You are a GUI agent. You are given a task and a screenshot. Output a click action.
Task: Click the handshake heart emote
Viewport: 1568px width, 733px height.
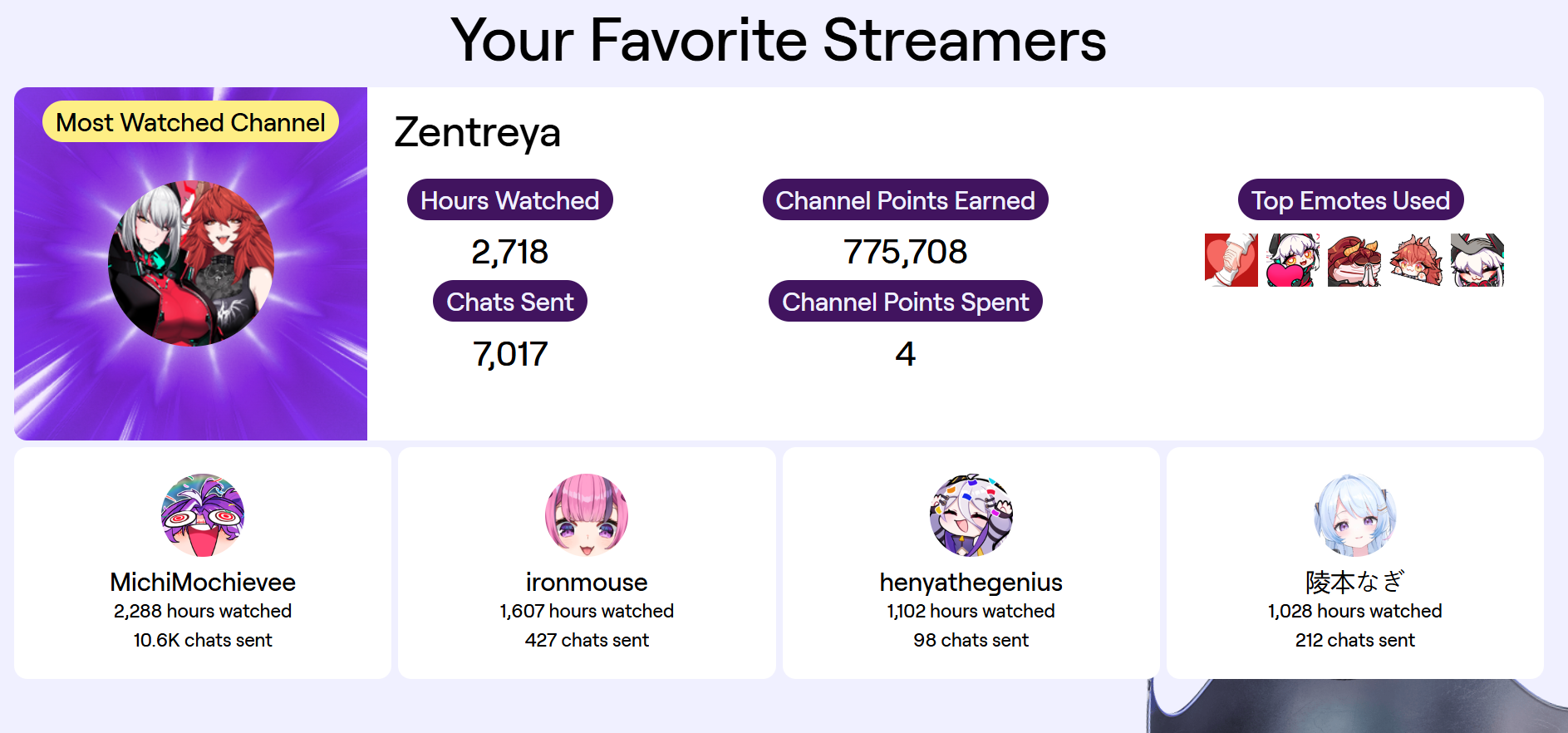(x=1231, y=260)
